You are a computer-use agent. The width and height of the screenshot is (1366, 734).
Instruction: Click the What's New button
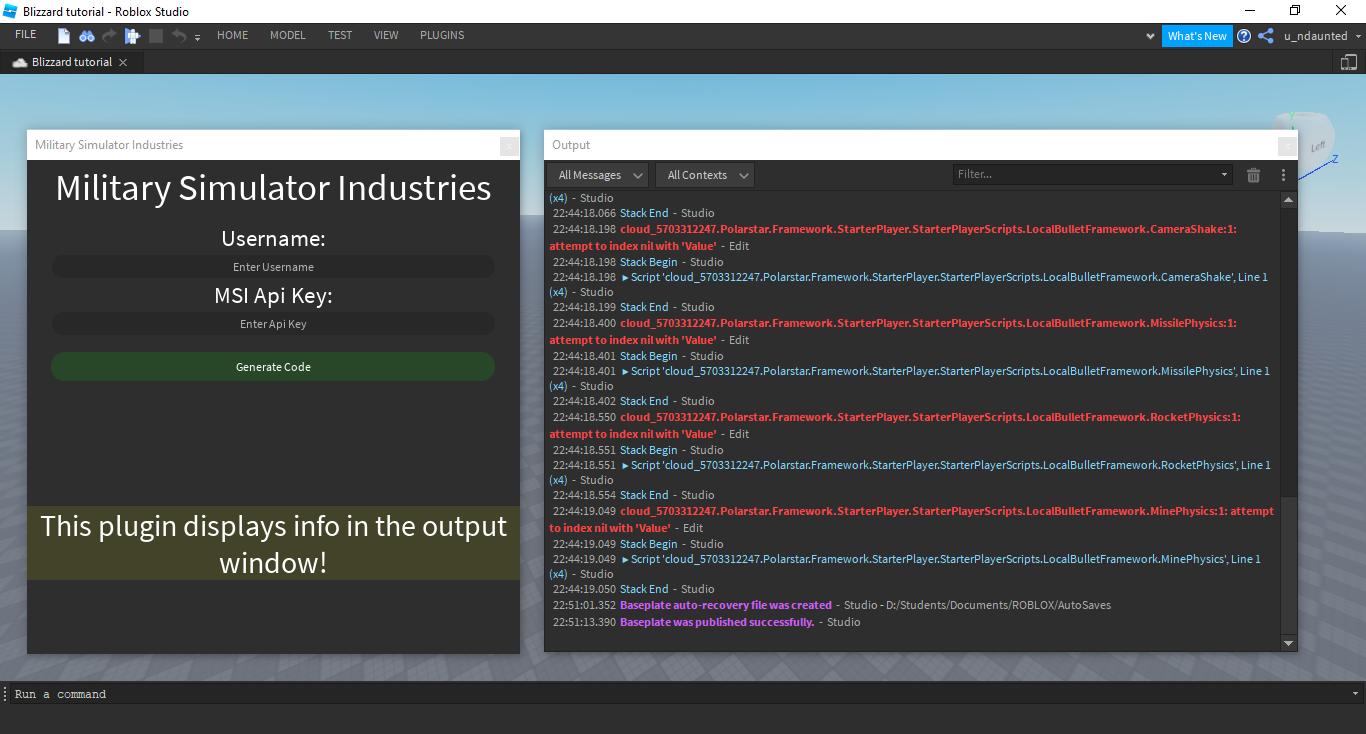[x=1197, y=36]
